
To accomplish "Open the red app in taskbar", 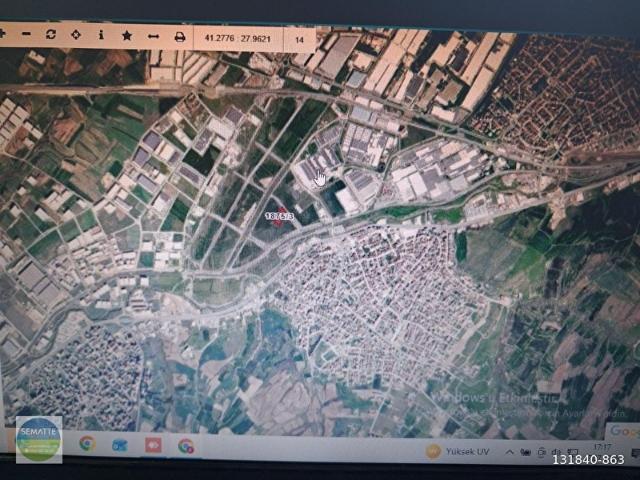I will [153, 445].
